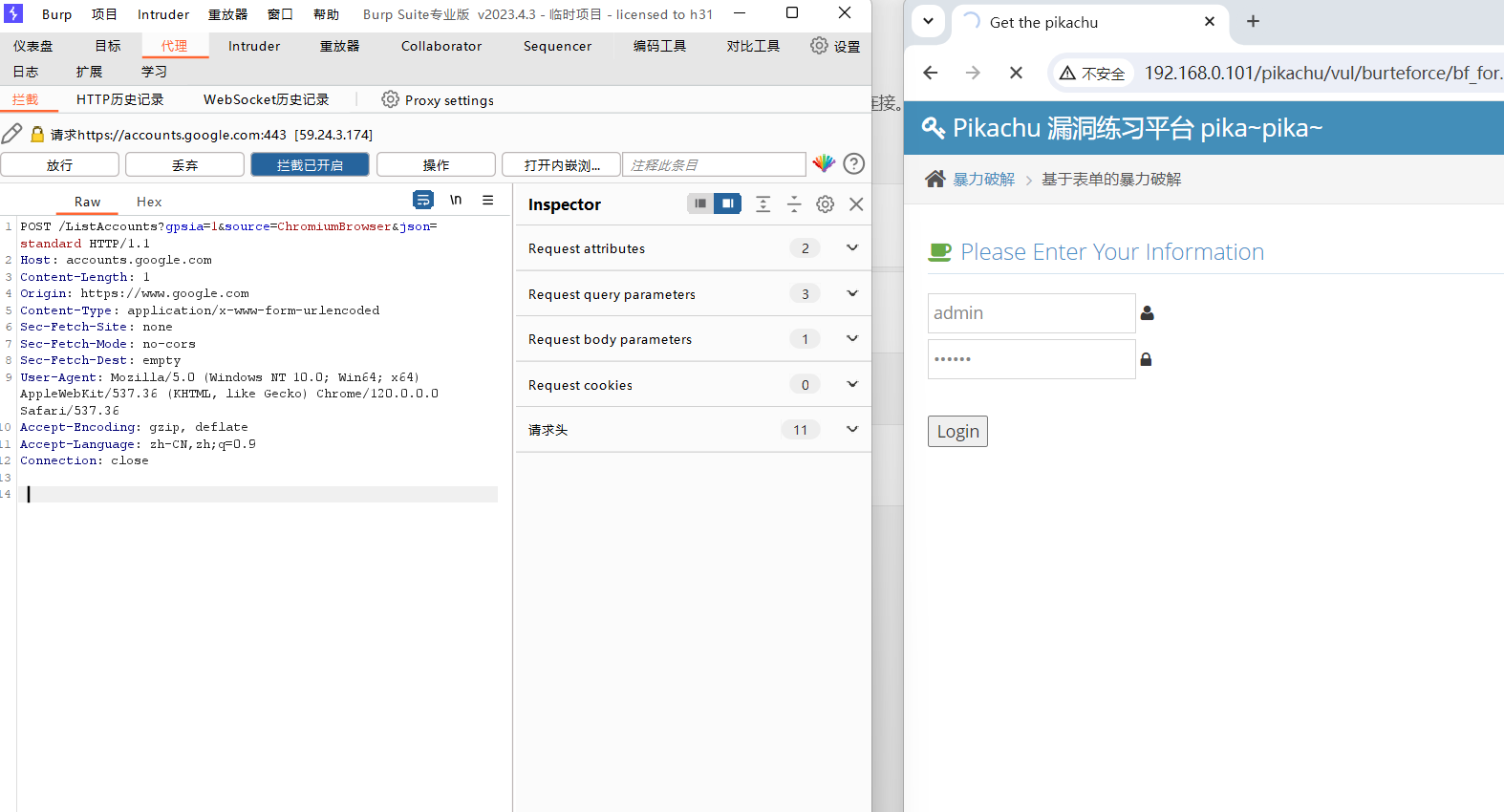Image resolution: width=1504 pixels, height=812 pixels.
Task: Open the 学习 tab
Action: 154,72
